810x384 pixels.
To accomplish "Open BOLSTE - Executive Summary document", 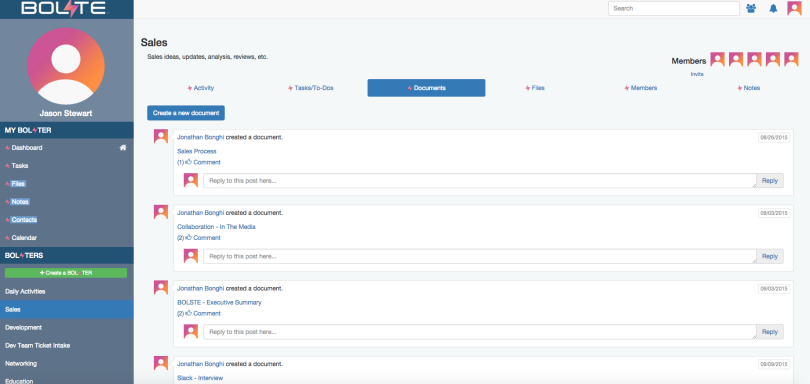I will tap(219, 302).
